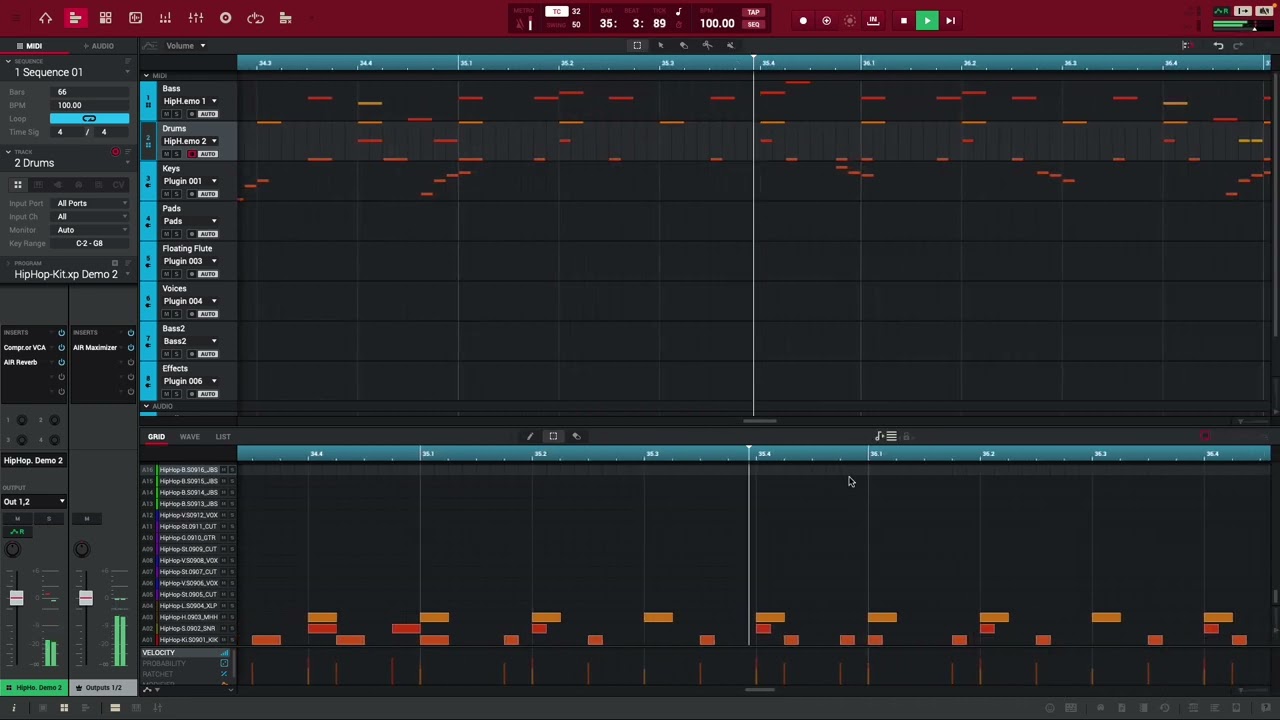This screenshot has height=720, width=1280.
Task: Open the Monitor Auto dropdown
Action: (x=91, y=230)
